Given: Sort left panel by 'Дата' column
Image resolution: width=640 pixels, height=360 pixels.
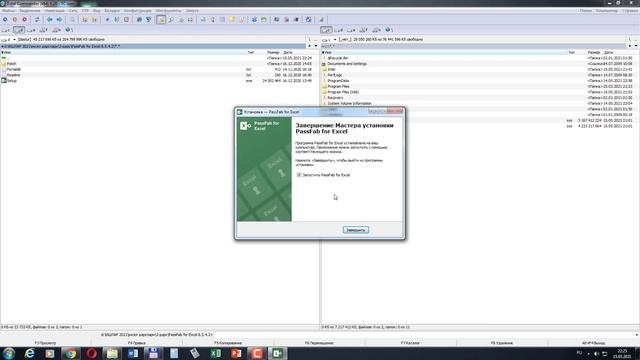Looking at the screenshot, I should pos(300,52).
